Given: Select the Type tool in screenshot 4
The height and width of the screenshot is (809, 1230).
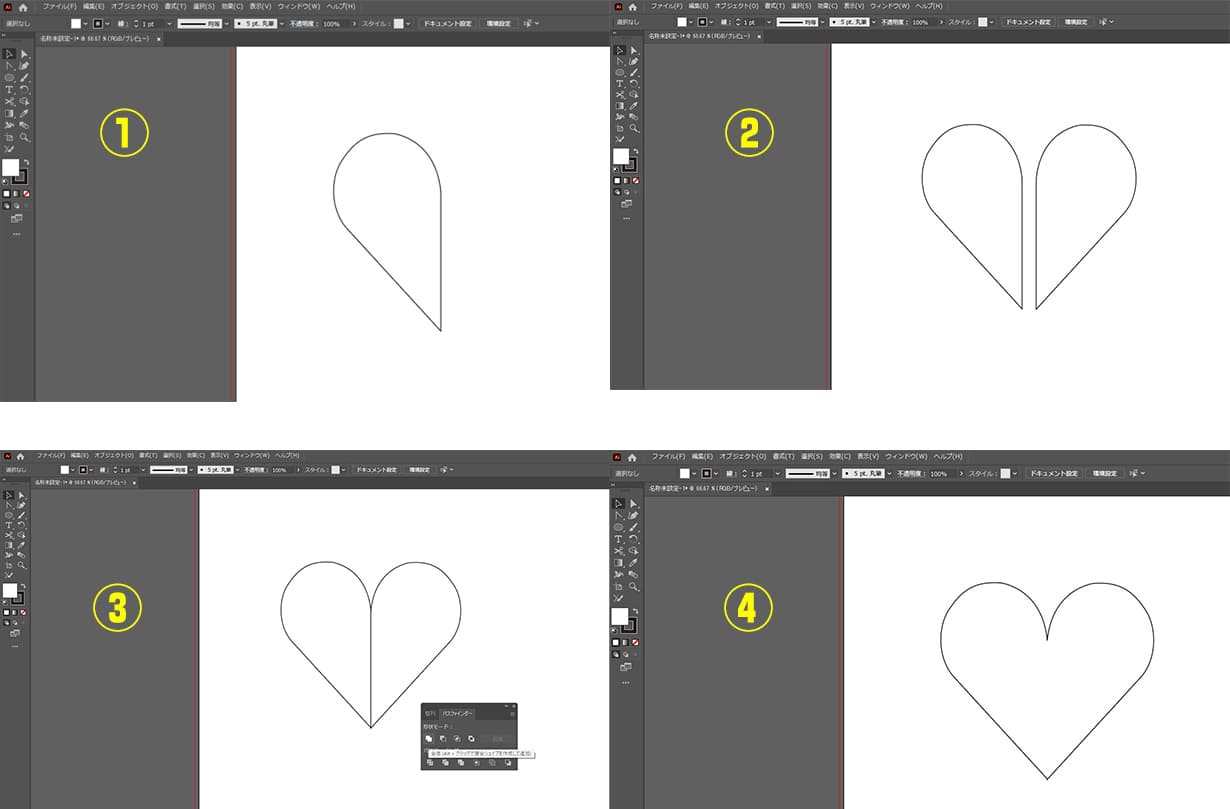Looking at the screenshot, I should tap(619, 538).
